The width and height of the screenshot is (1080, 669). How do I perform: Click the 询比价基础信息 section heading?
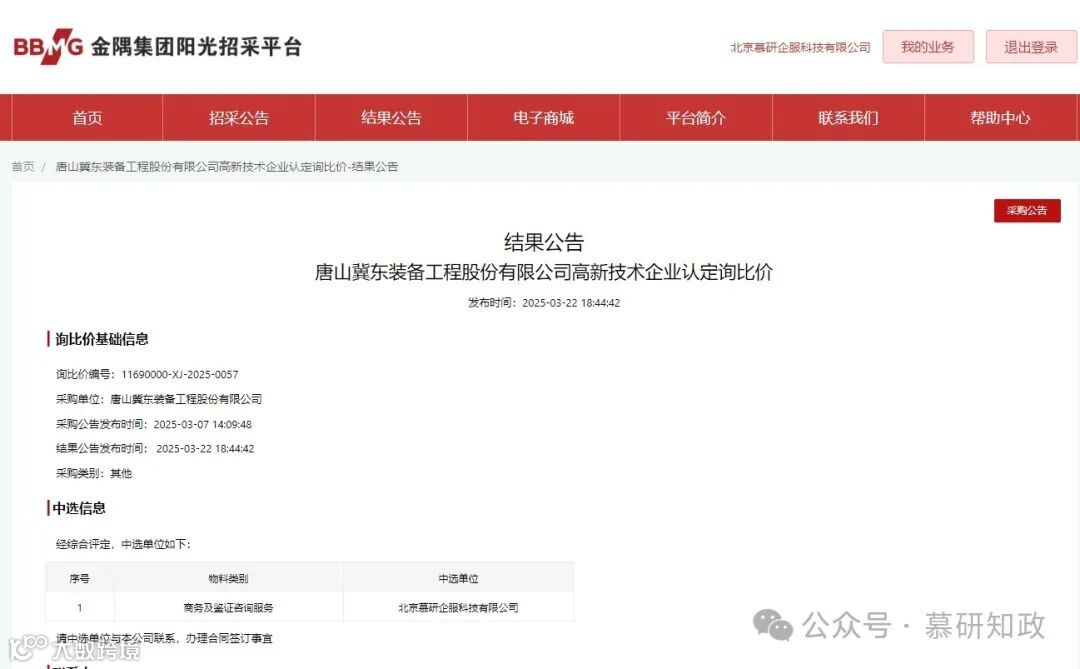(102, 339)
